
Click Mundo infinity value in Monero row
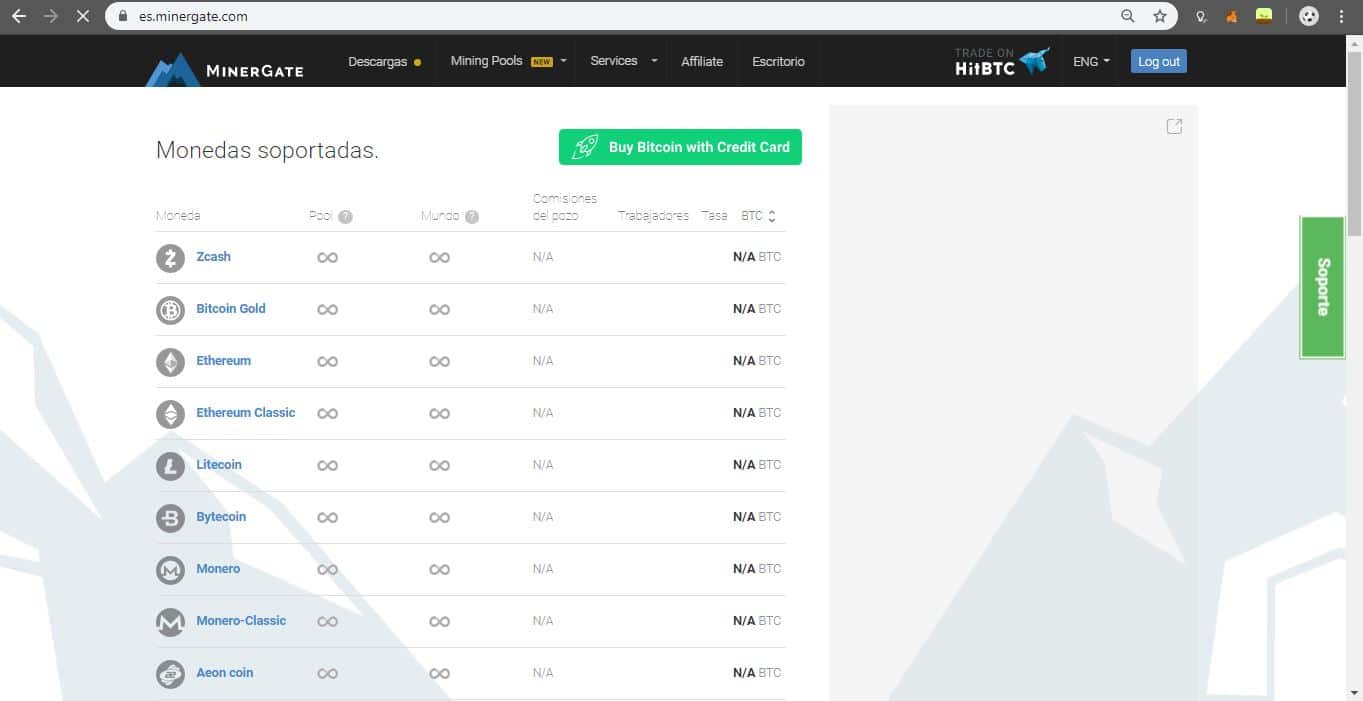439,570
